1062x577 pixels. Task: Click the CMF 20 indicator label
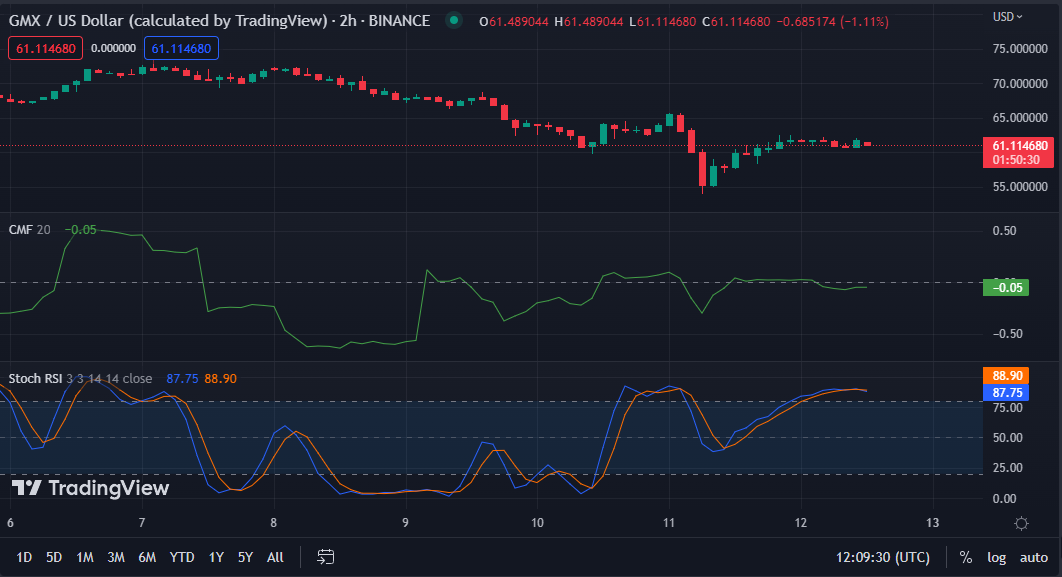(x=29, y=230)
